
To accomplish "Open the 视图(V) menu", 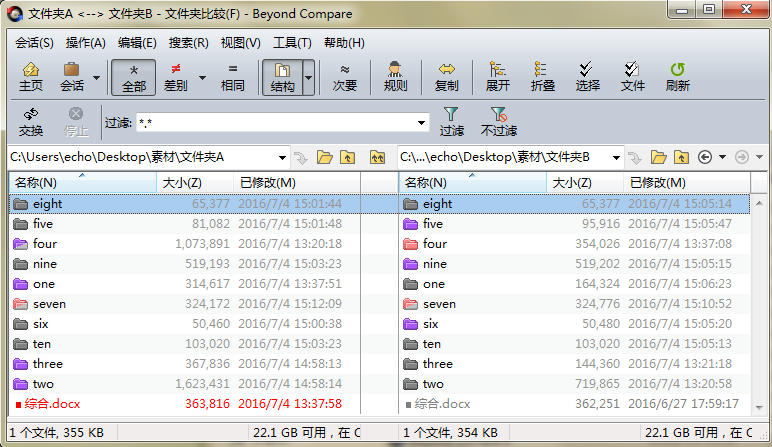I will click(240, 43).
